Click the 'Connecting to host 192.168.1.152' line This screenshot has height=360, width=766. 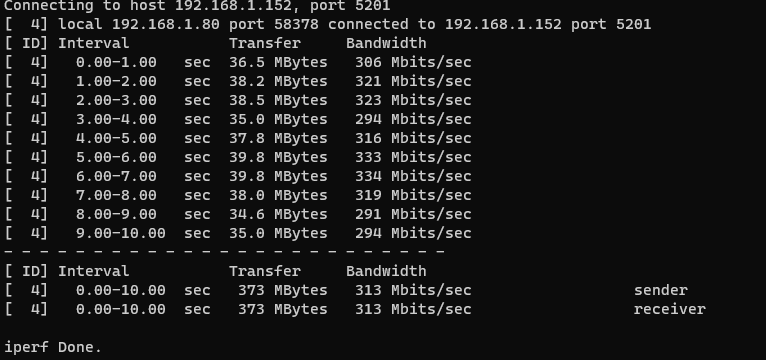pos(197,6)
